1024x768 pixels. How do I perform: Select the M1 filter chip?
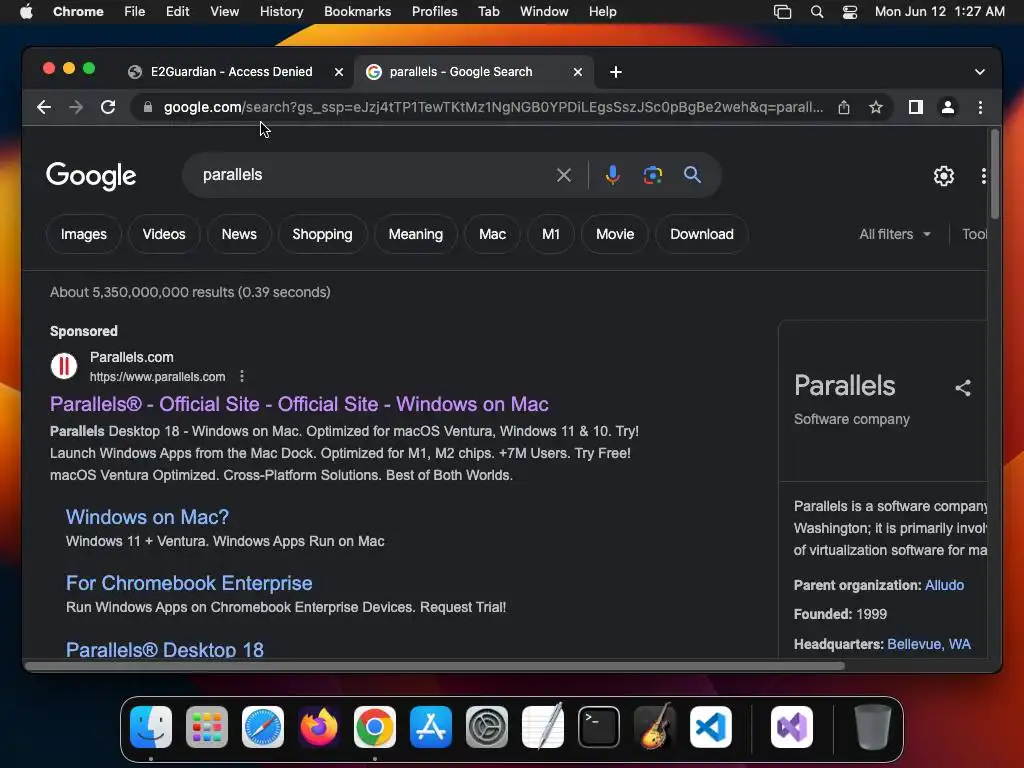click(x=551, y=234)
